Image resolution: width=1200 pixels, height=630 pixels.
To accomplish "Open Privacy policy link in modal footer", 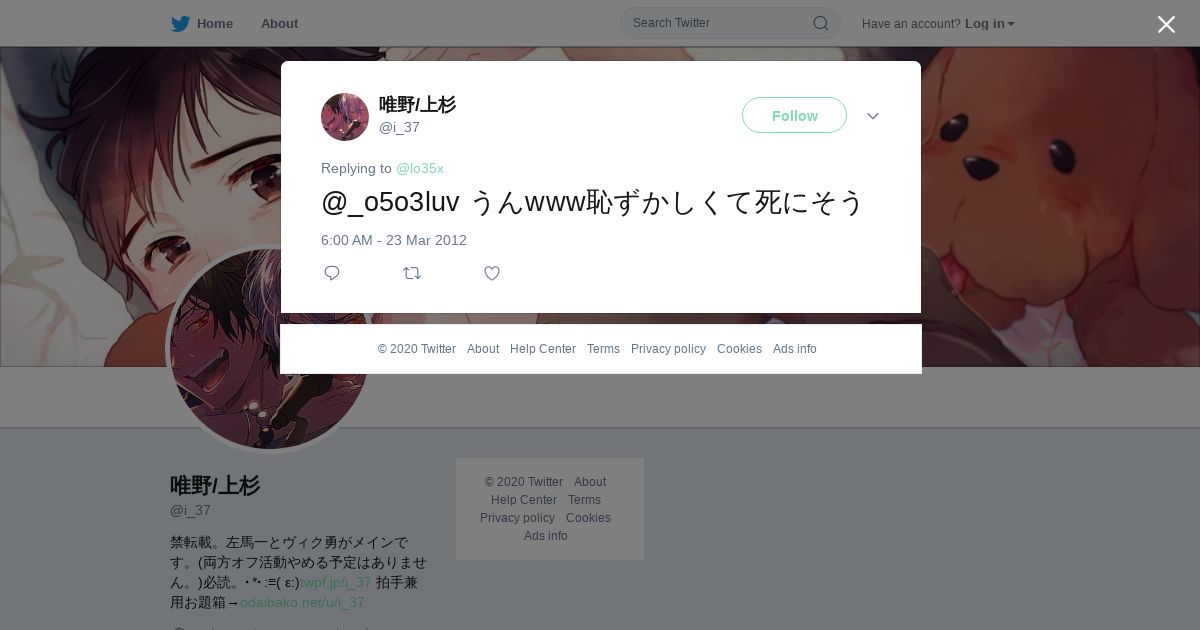I will click(668, 349).
